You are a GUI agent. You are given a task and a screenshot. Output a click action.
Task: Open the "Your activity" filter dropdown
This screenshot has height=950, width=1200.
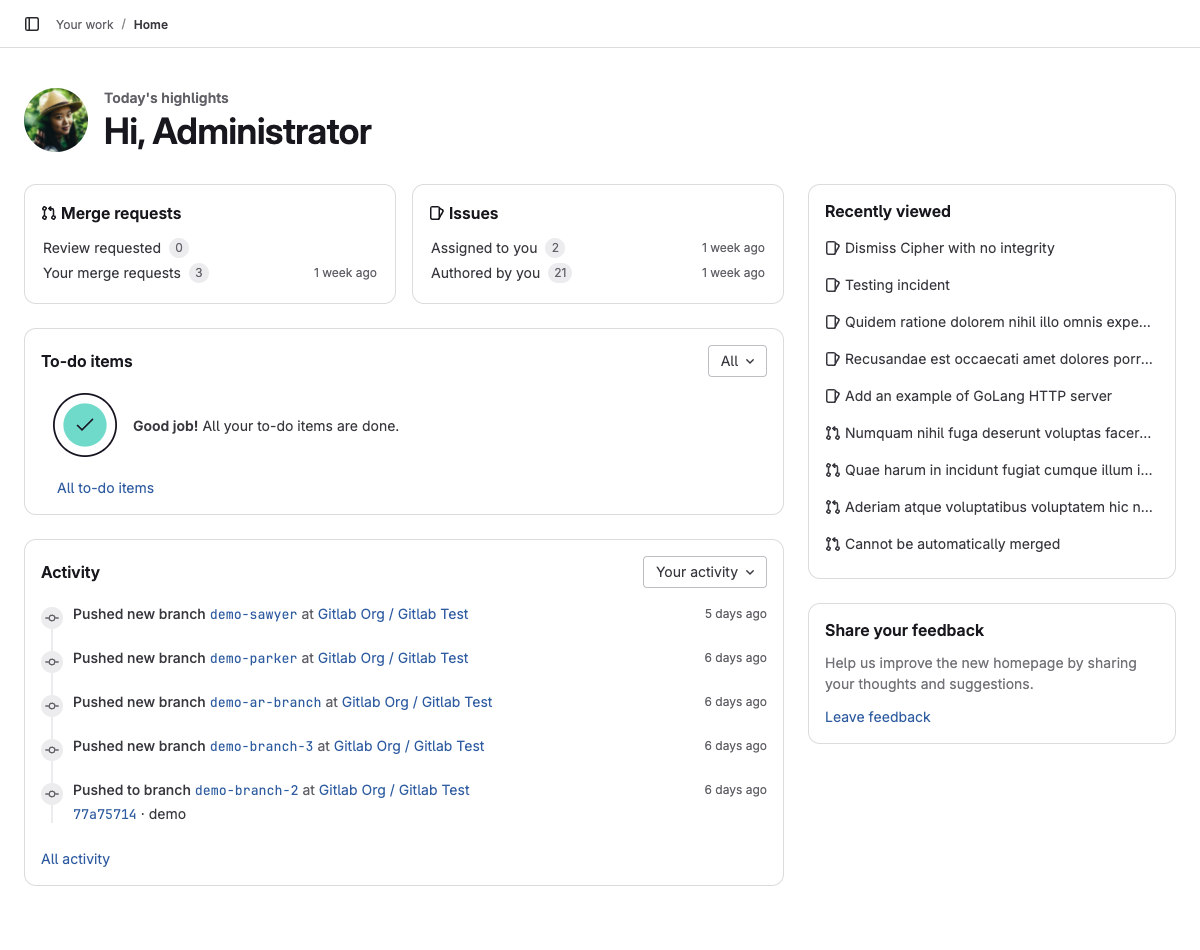(x=704, y=572)
